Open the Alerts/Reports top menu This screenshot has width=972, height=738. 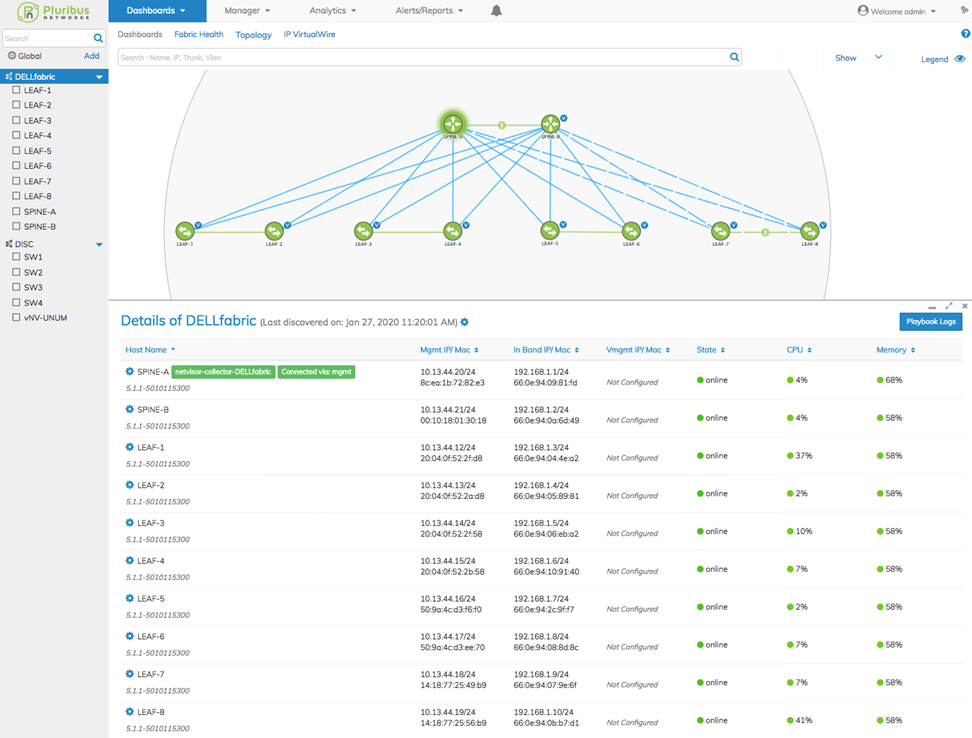[429, 11]
